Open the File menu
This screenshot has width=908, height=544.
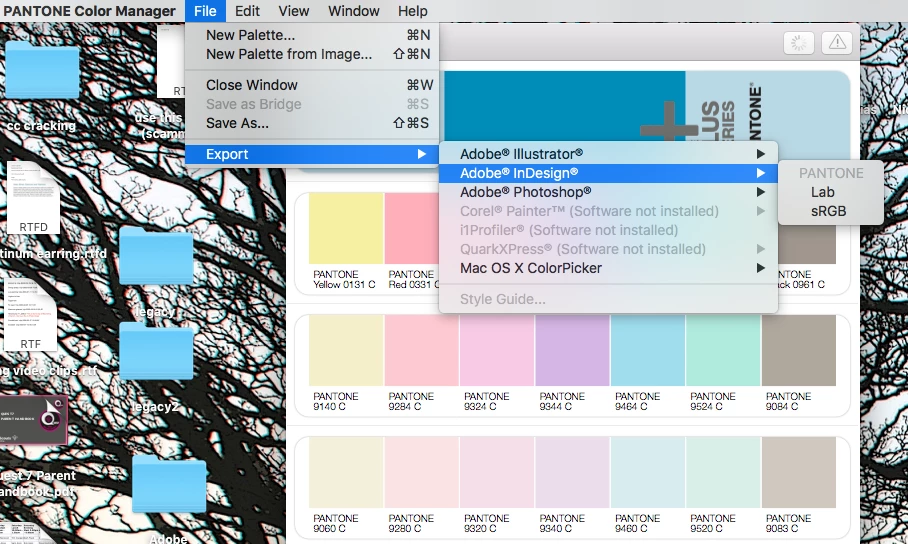(205, 11)
